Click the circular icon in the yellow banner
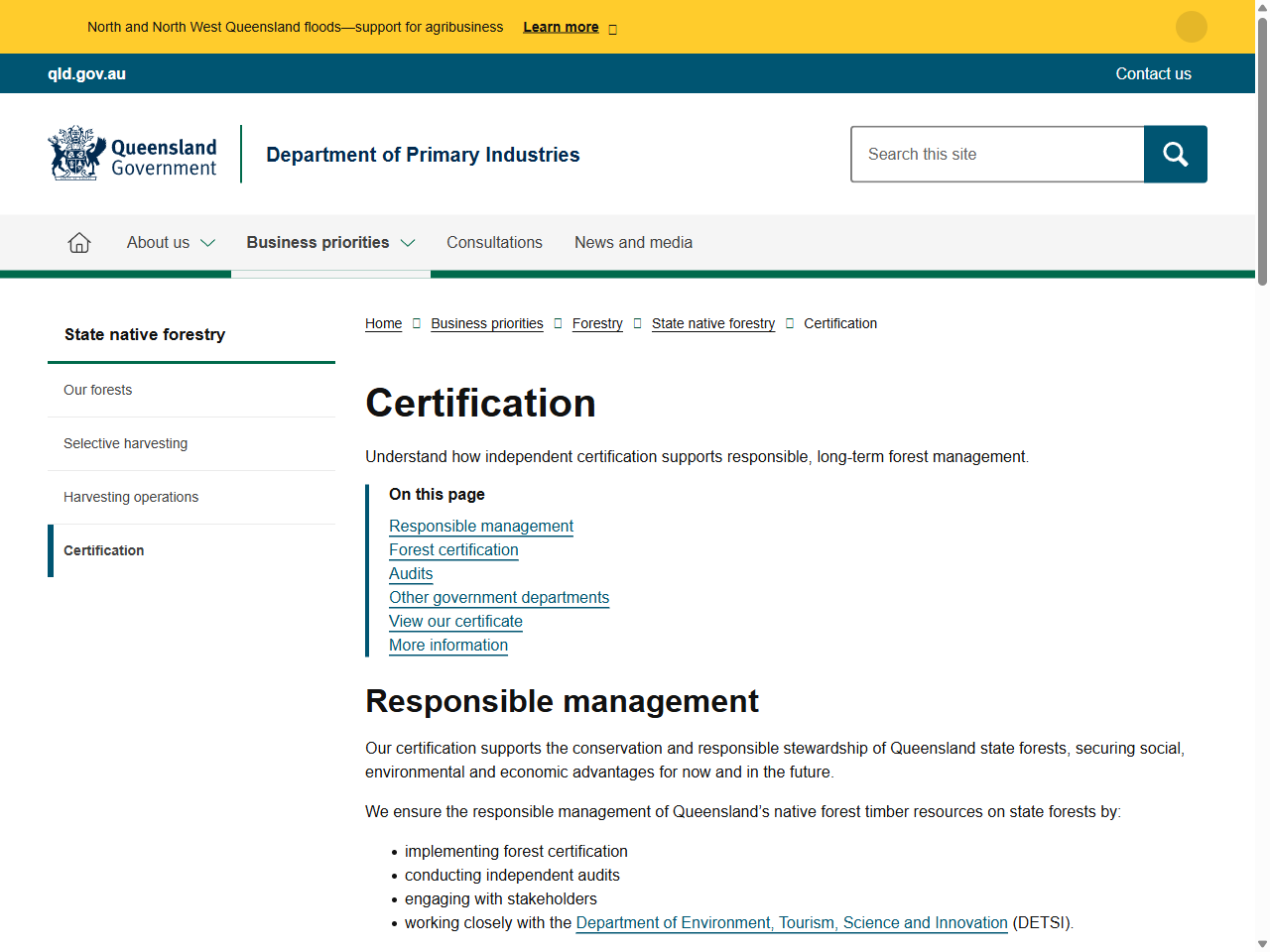The width and height of the screenshot is (1270, 952). coord(1191,27)
